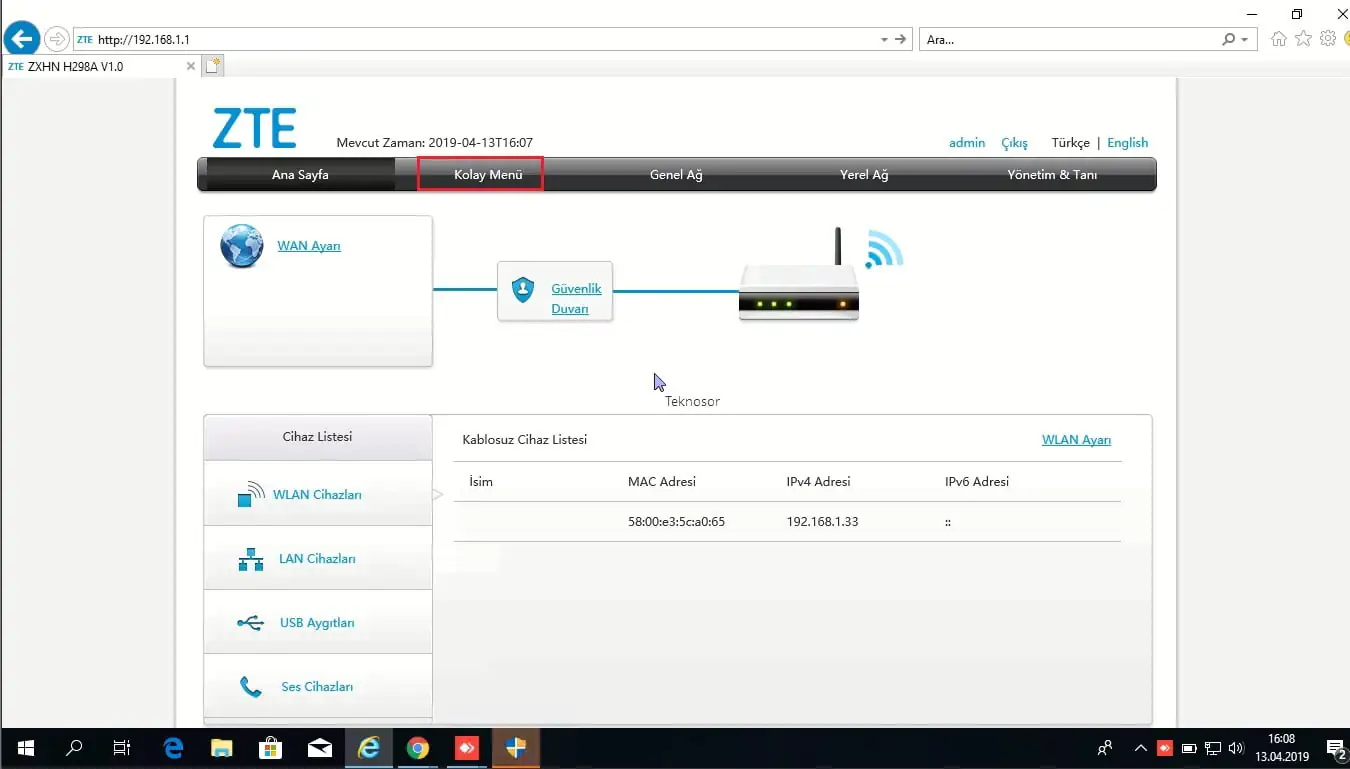The height and width of the screenshot is (769, 1350).
Task: Go back with browser back arrow
Action: coord(21,39)
